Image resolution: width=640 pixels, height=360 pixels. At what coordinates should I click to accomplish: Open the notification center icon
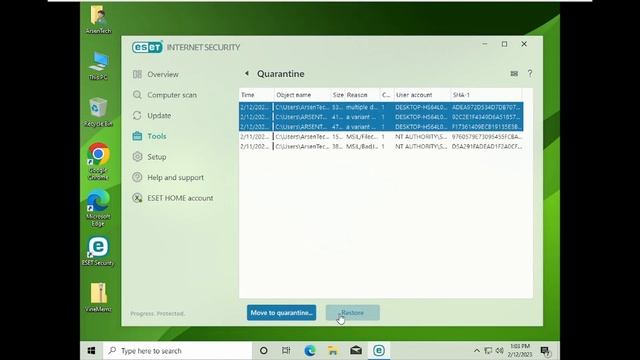[x=546, y=351]
